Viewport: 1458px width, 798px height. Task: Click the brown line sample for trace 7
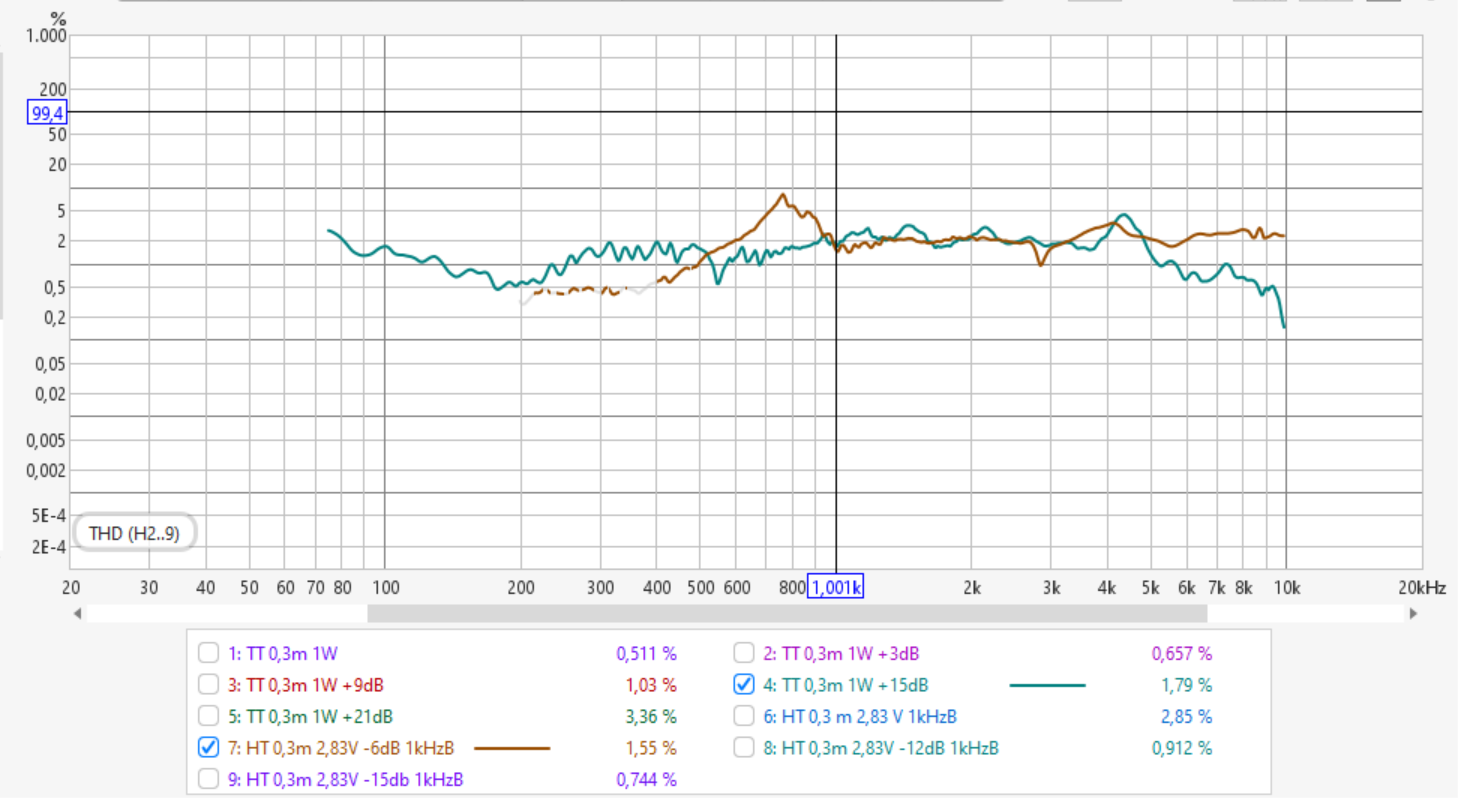(x=511, y=748)
